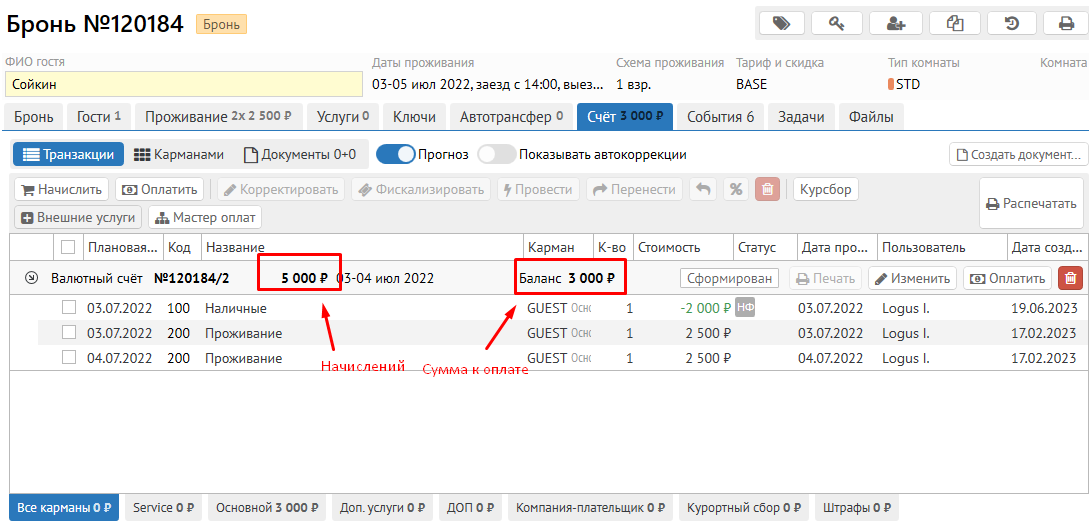Click the percent discount icon
This screenshot has width=1089, height=523.
pos(736,189)
